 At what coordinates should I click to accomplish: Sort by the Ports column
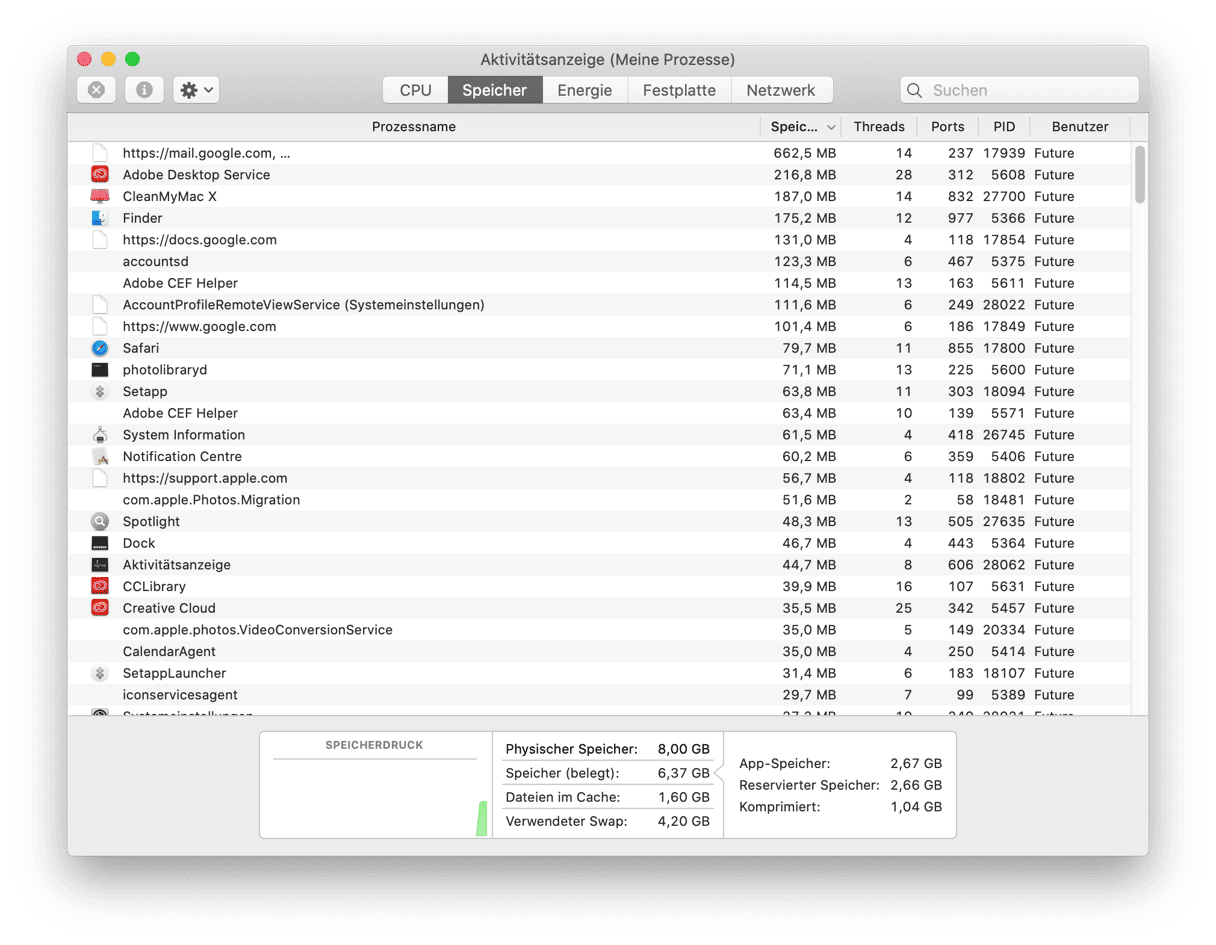pyautogui.click(x=947, y=127)
